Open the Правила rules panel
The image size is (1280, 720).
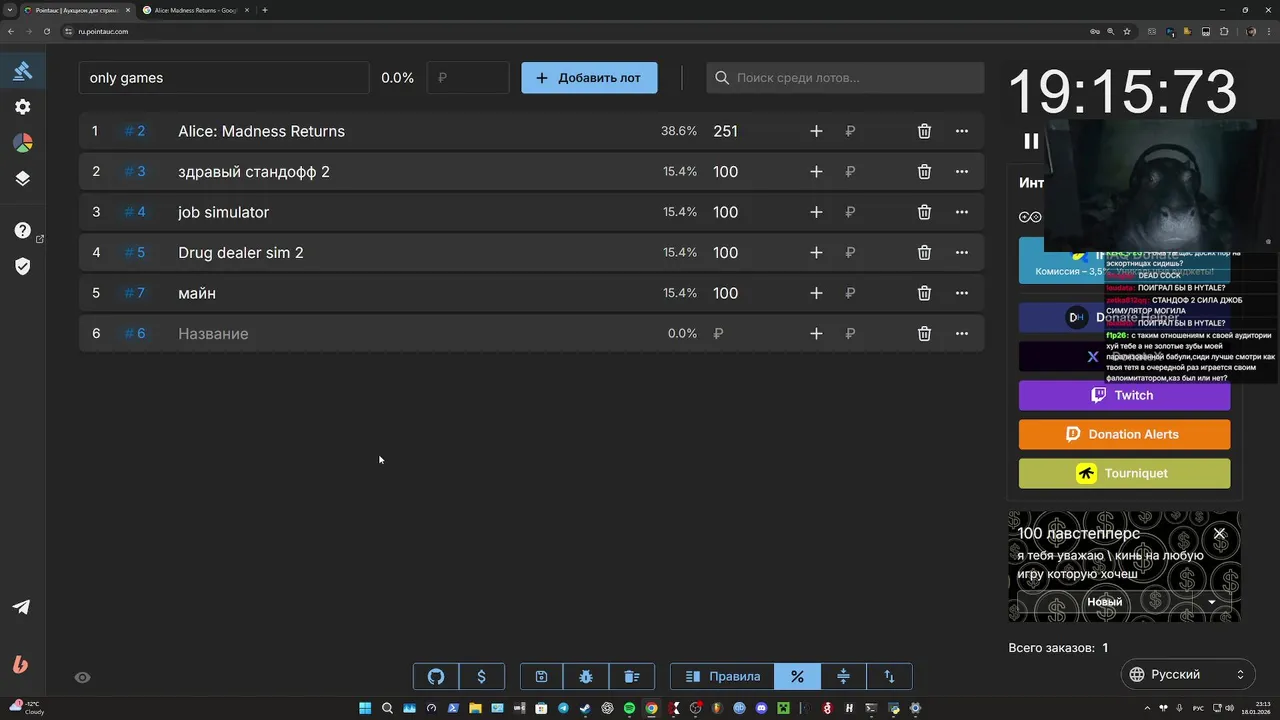pos(723,676)
